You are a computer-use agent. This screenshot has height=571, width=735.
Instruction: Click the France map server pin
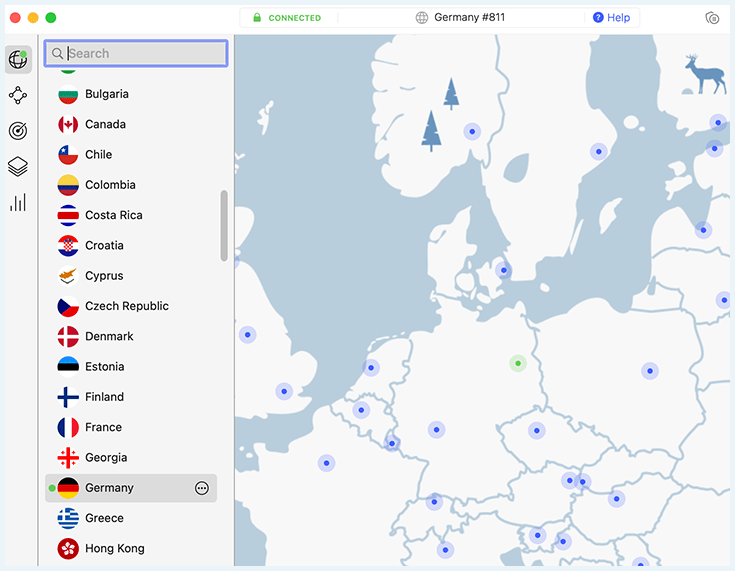coord(326,463)
